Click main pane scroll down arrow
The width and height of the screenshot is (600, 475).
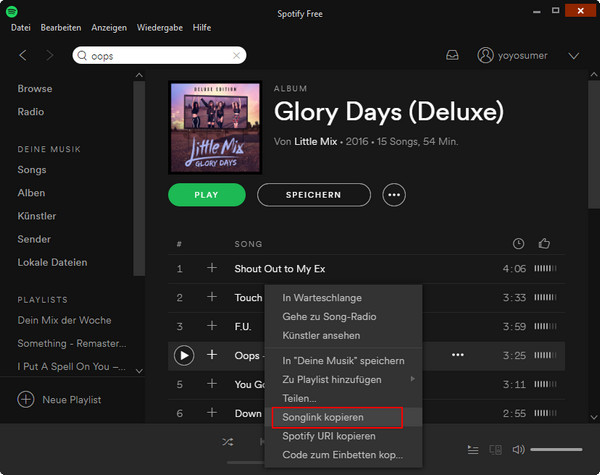click(x=593, y=417)
